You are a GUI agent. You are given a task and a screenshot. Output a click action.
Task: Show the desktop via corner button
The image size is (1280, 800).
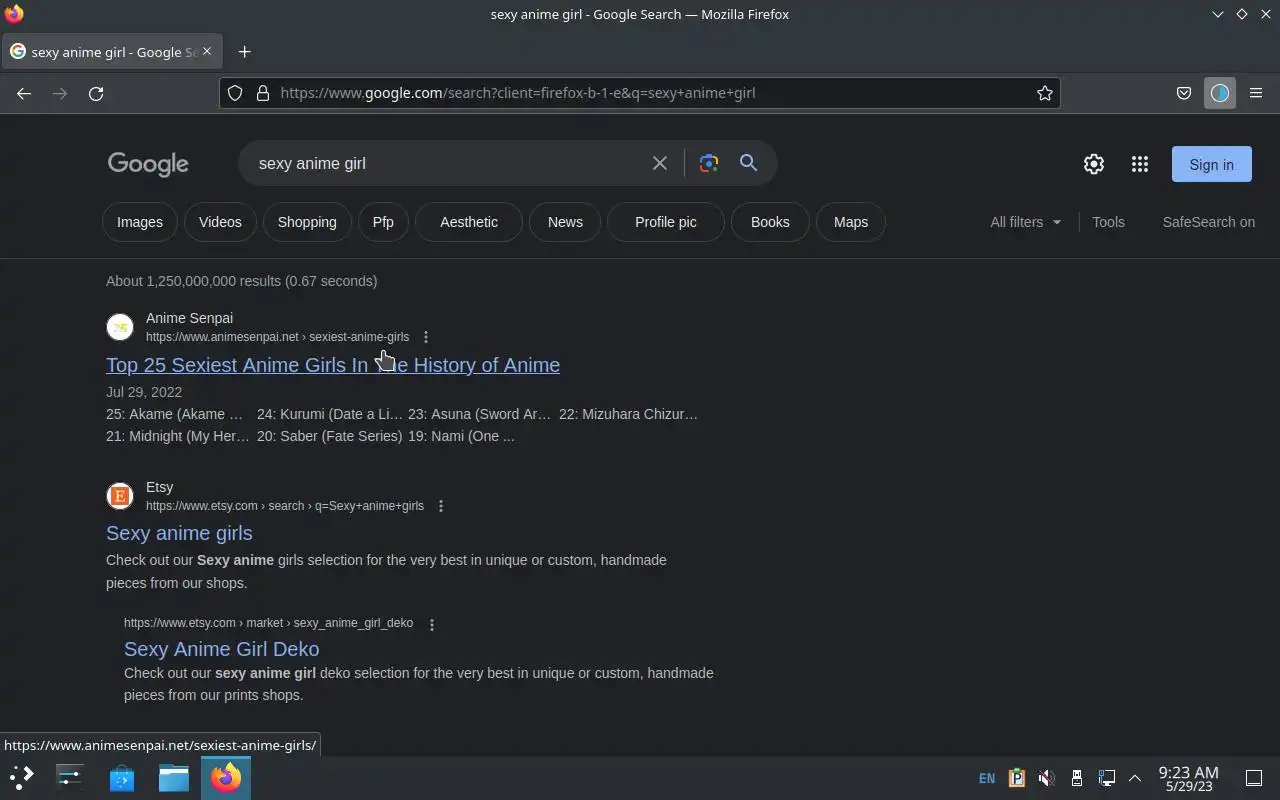coord(1254,778)
